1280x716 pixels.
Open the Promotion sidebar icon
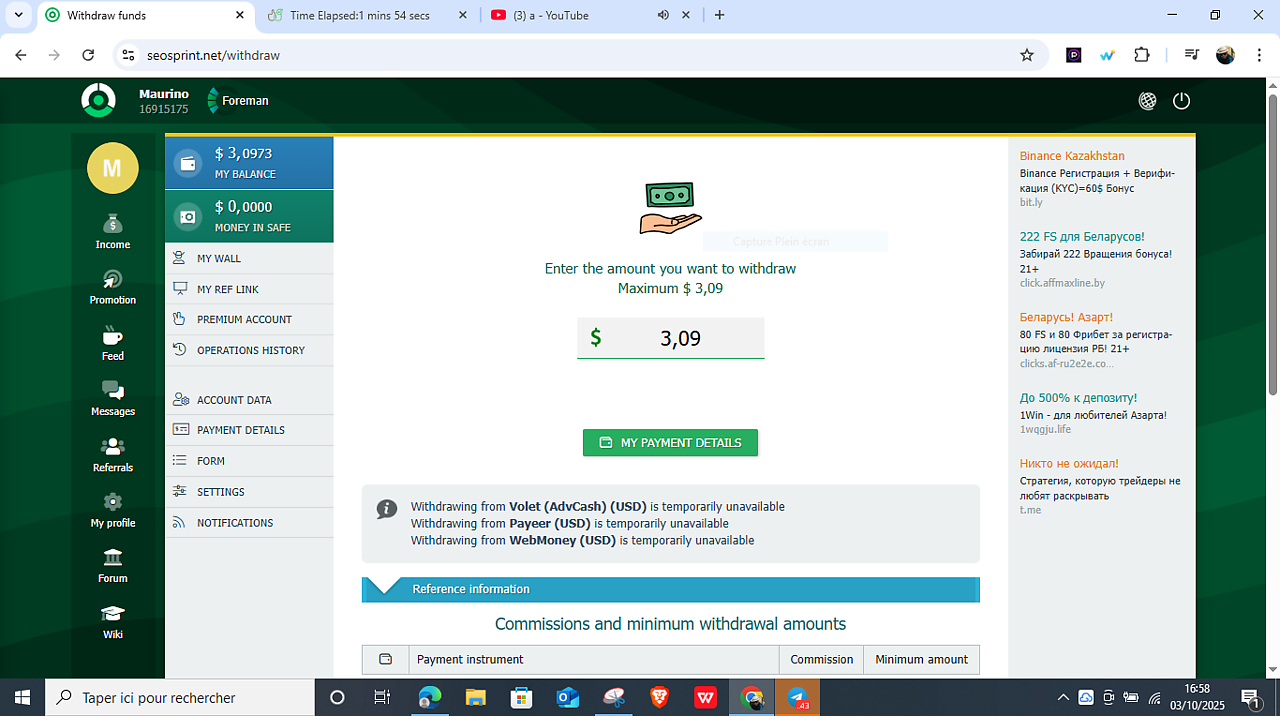click(112, 287)
